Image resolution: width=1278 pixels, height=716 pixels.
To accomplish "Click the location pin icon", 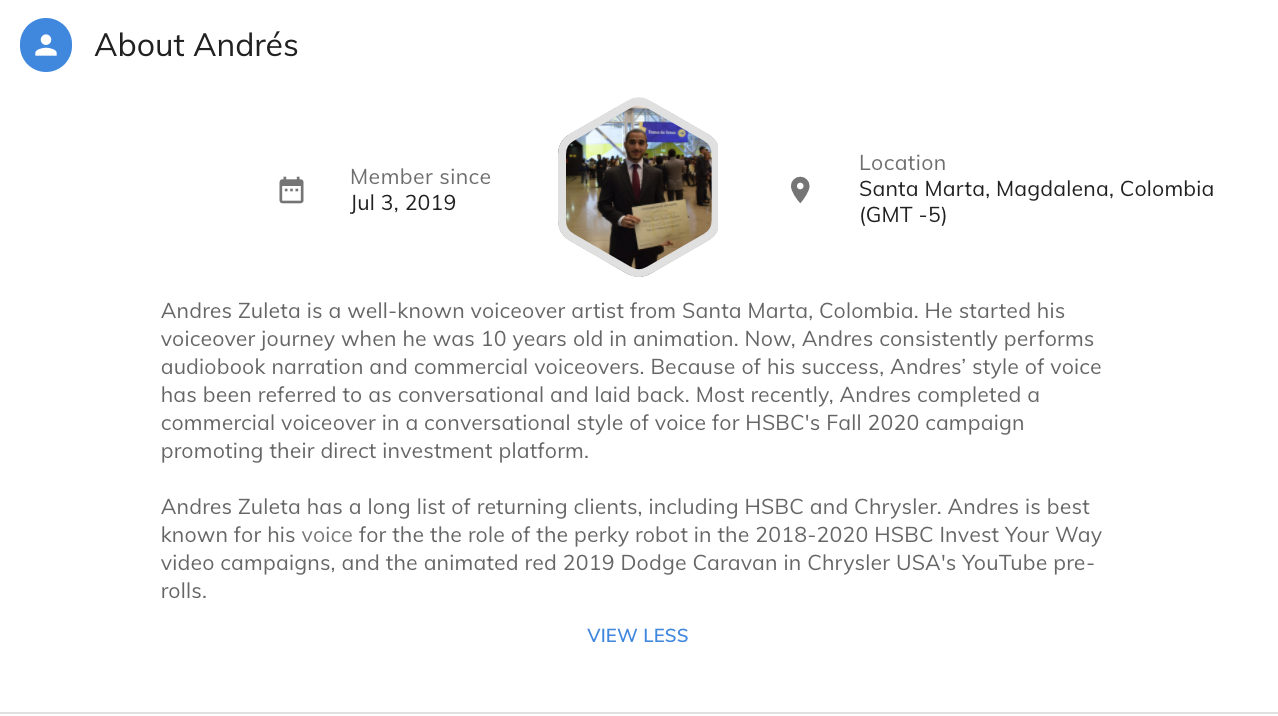I will tap(800, 190).
